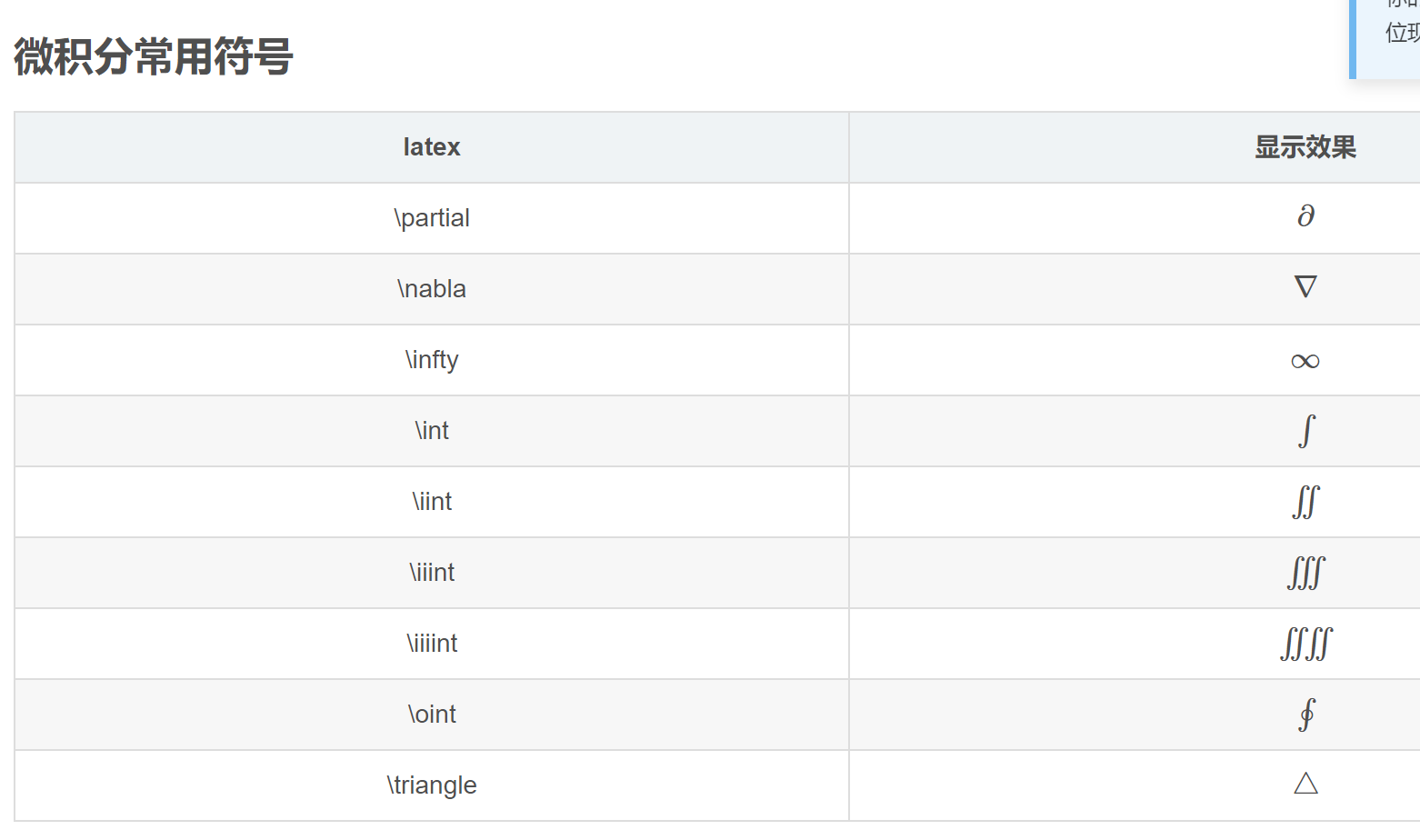Viewport: 1420px width, 840px height.
Task: Click the \iiint latex text
Action: click(x=432, y=573)
